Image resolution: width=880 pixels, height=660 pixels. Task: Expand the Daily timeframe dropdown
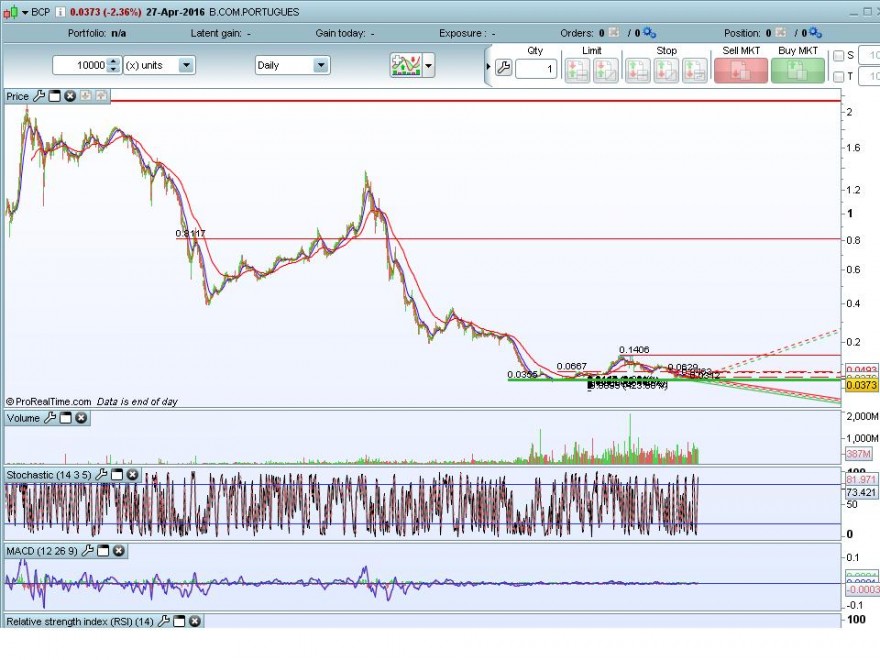tap(320, 65)
